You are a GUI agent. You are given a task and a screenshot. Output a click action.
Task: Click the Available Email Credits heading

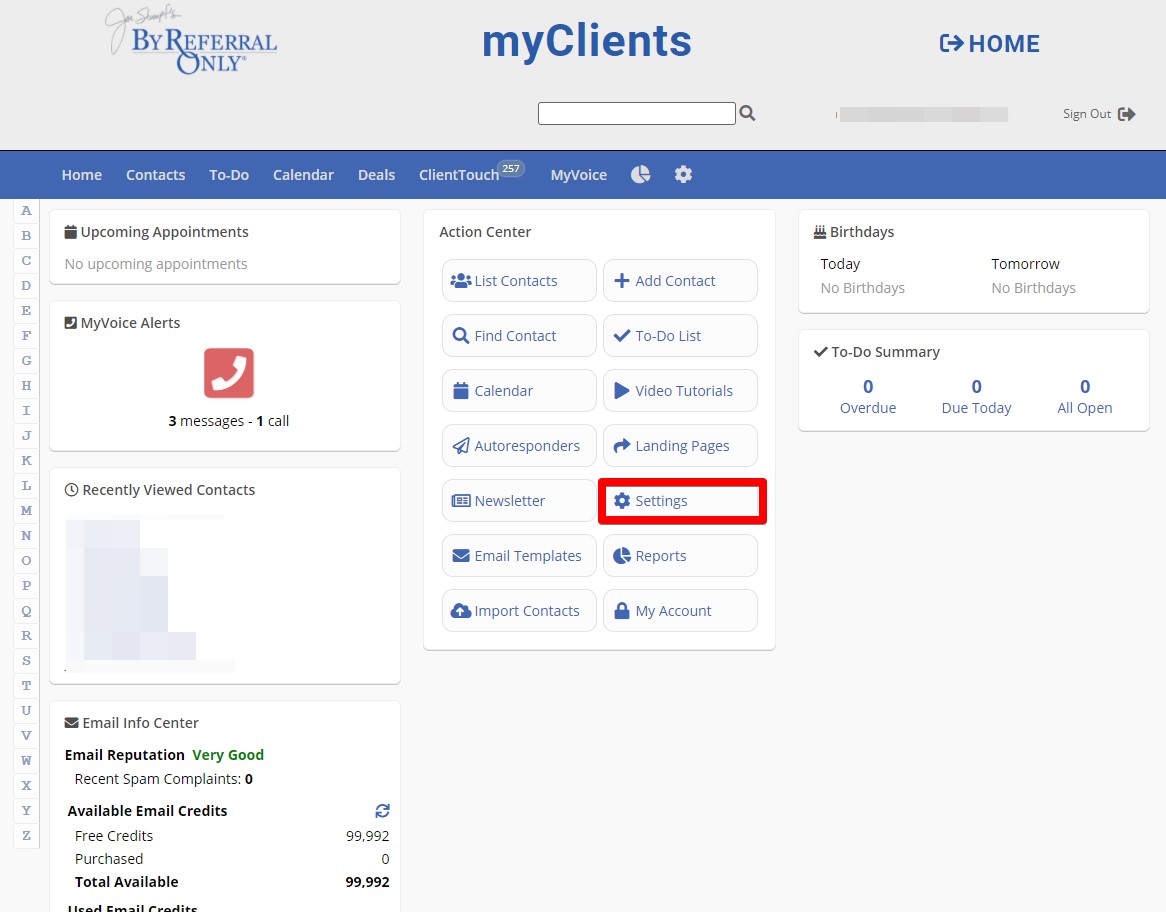tap(147, 811)
